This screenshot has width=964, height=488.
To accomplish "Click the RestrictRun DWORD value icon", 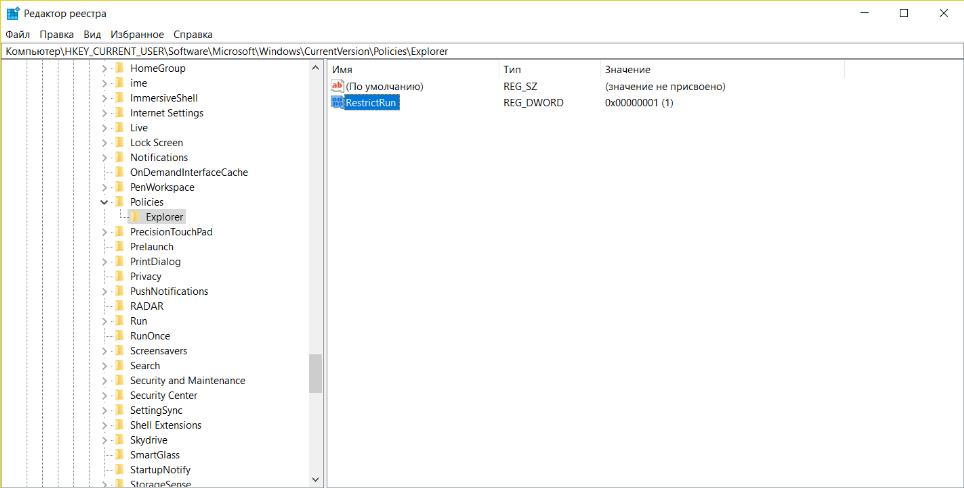I will [337, 103].
